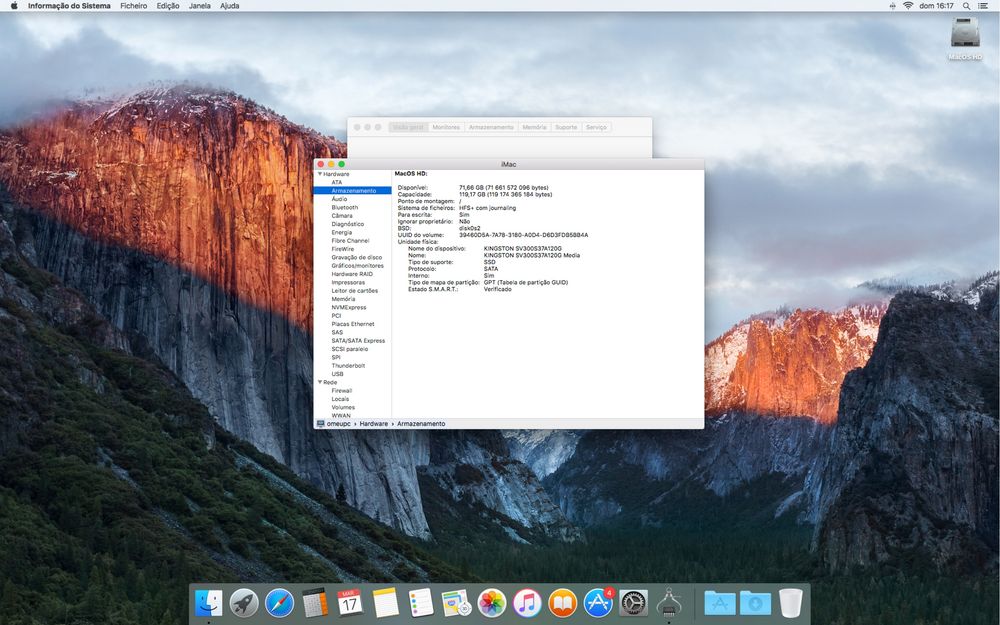Image resolution: width=1000 pixels, height=625 pixels.
Task: Open the Ajuda menu
Action: (x=229, y=6)
